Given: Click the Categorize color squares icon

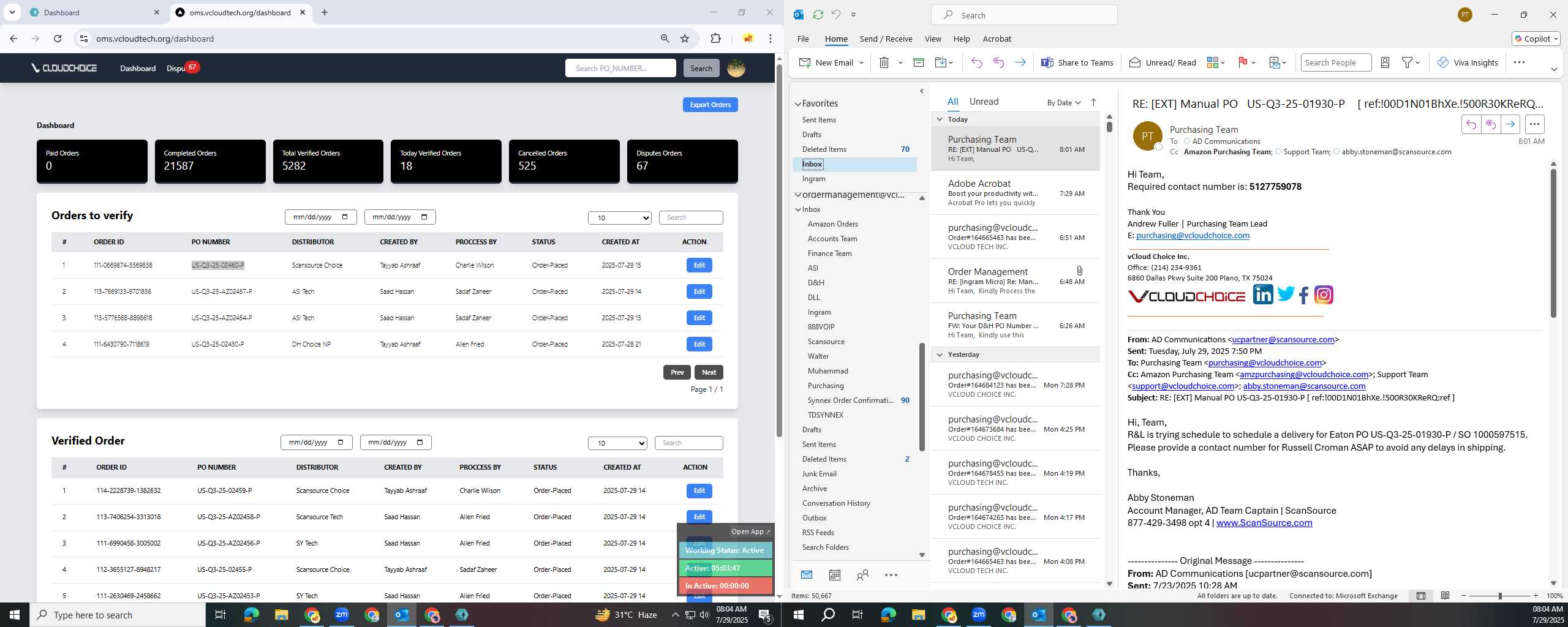Looking at the screenshot, I should pos(1212,62).
